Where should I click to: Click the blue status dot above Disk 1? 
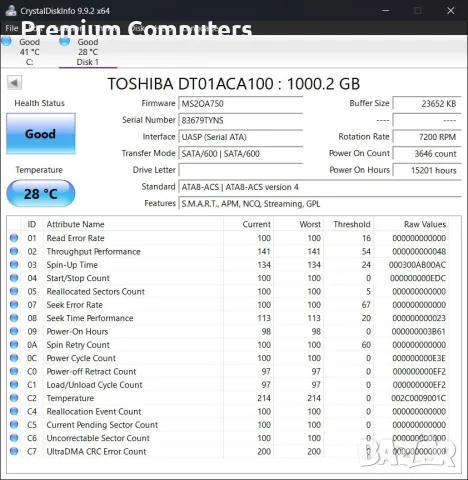click(x=64, y=41)
